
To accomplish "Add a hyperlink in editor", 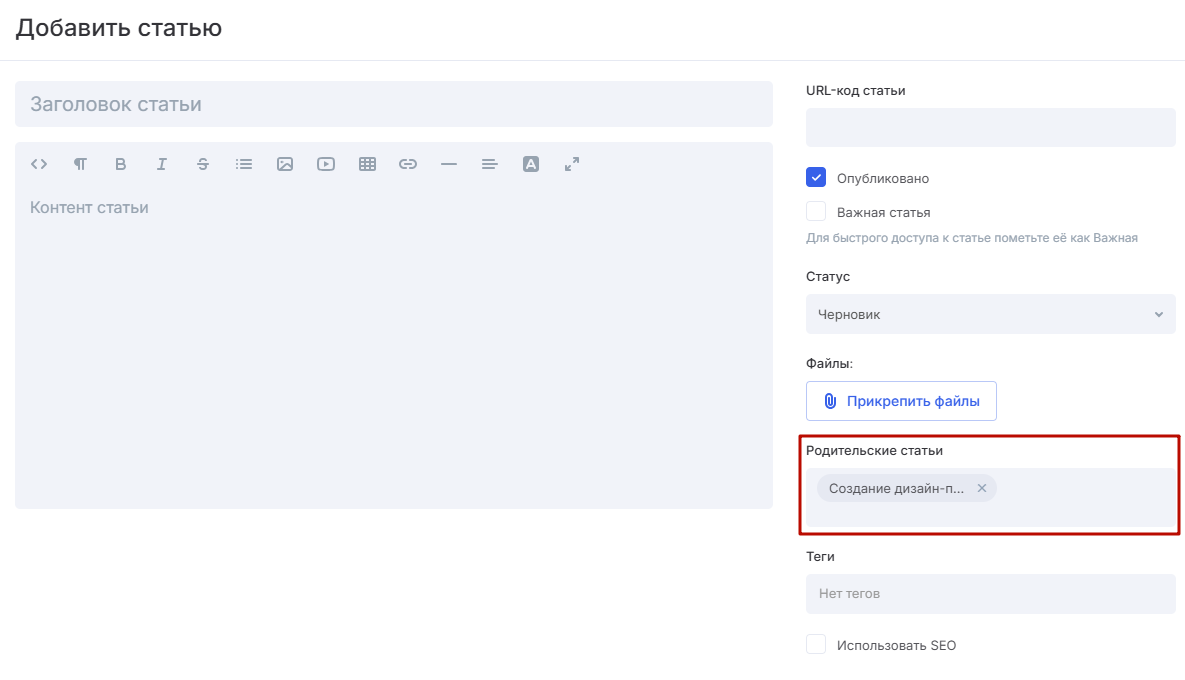I will coord(408,164).
